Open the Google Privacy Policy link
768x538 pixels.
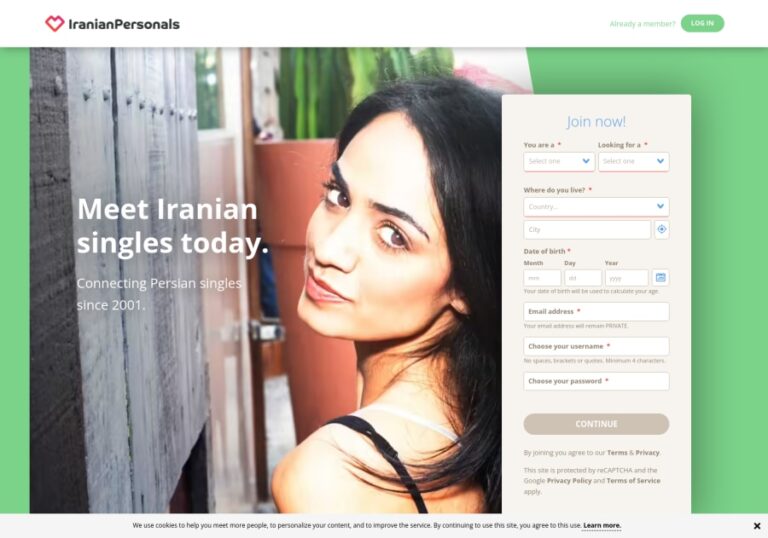(x=569, y=481)
